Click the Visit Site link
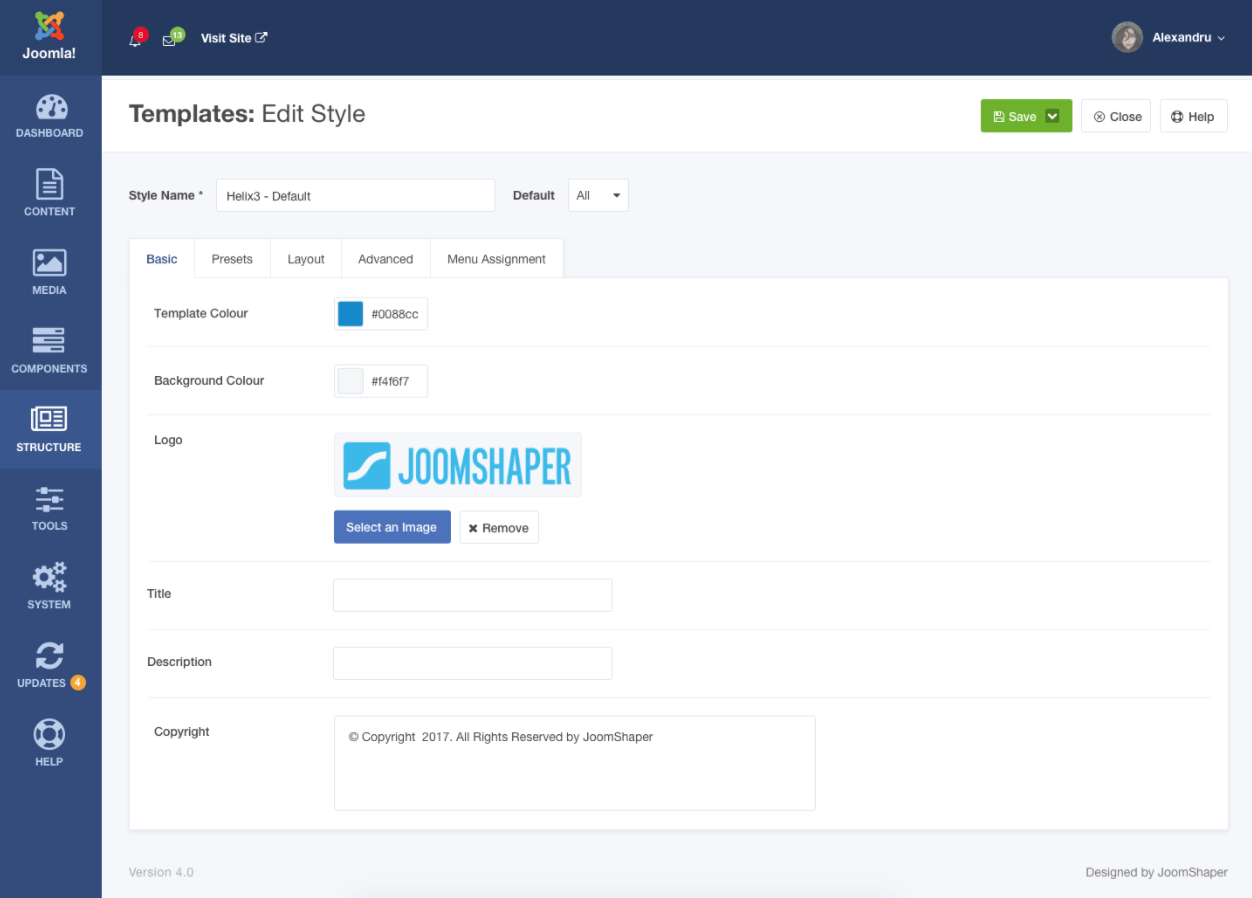This screenshot has width=1252, height=898. click(x=234, y=38)
